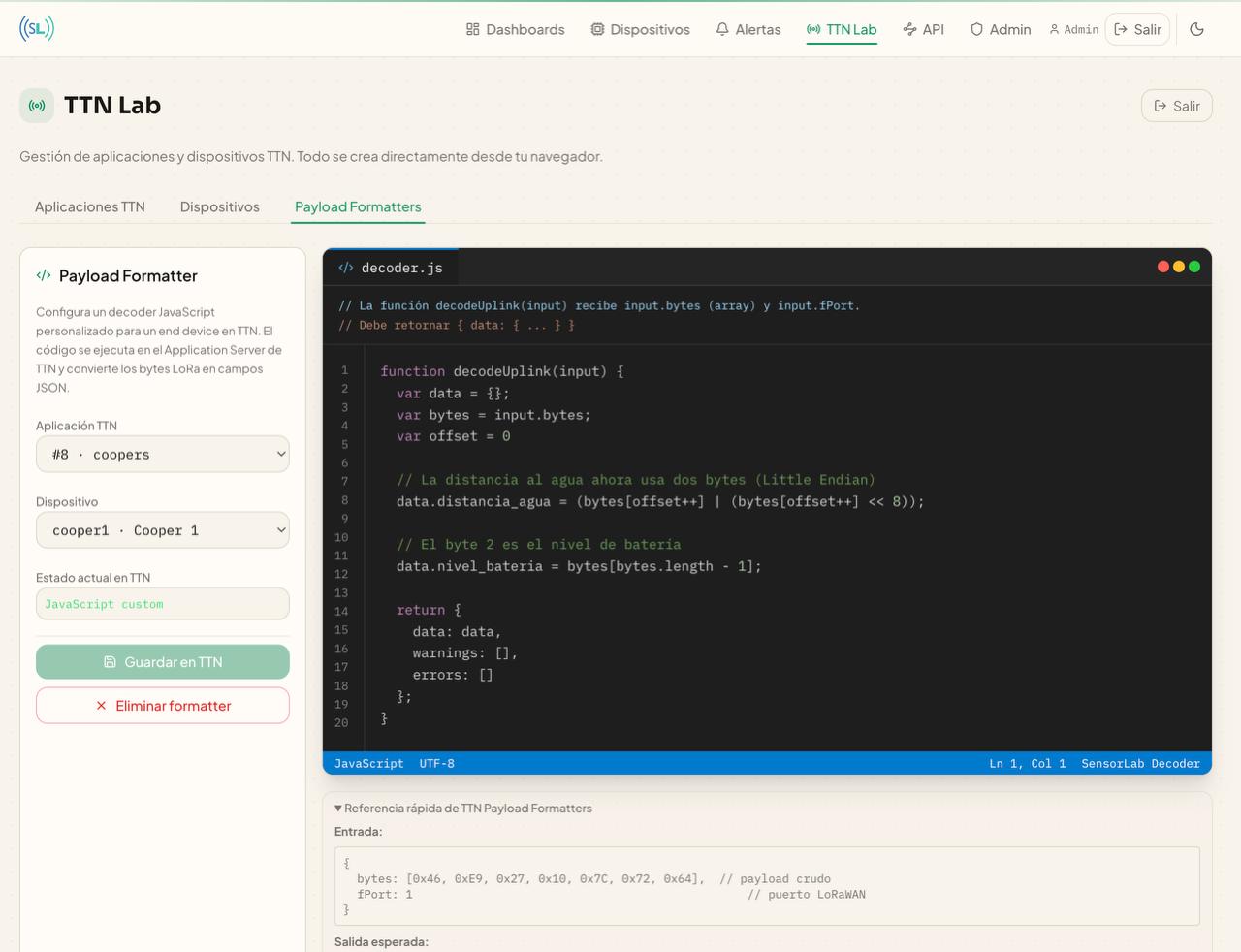The image size is (1241, 952).
Task: Click the green dot in the editor header
Action: point(1194,267)
